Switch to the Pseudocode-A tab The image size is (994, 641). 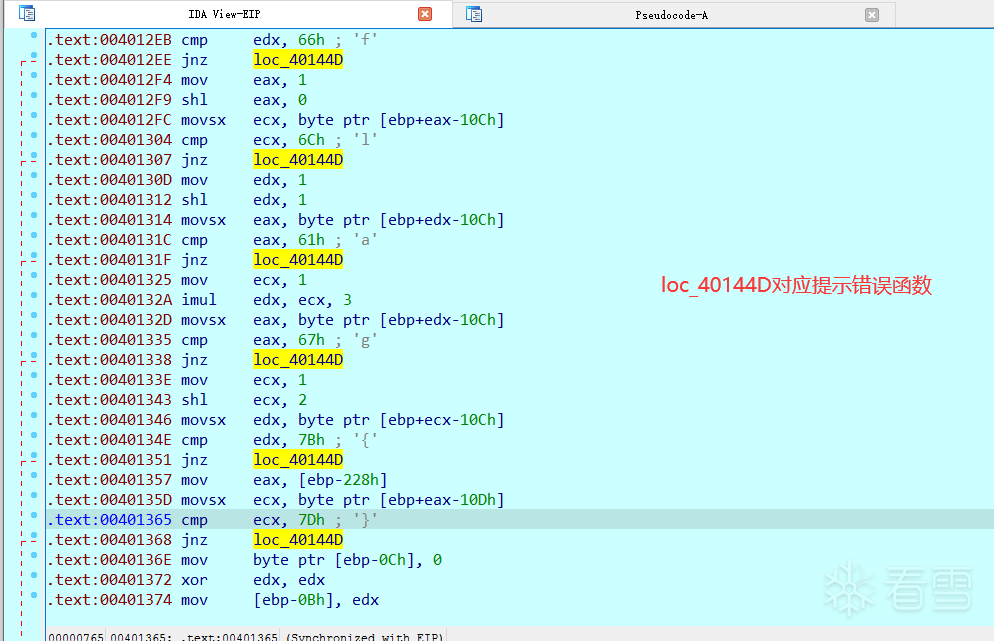tap(671, 15)
